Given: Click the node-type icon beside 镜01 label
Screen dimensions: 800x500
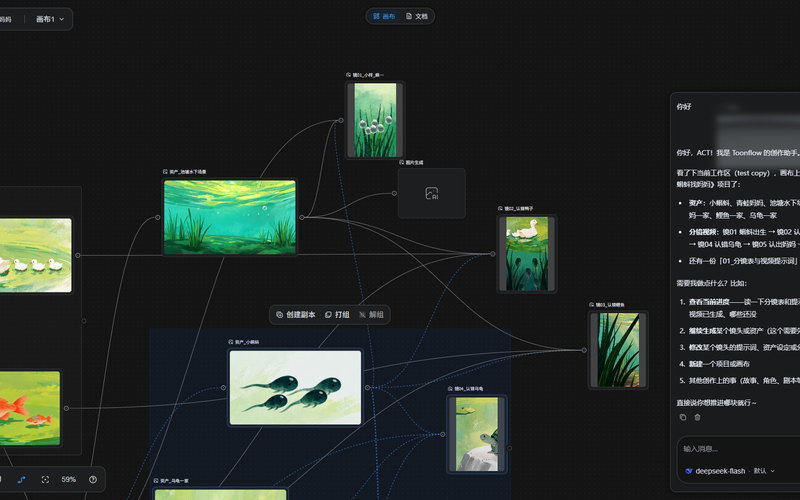Looking at the screenshot, I should point(348,75).
